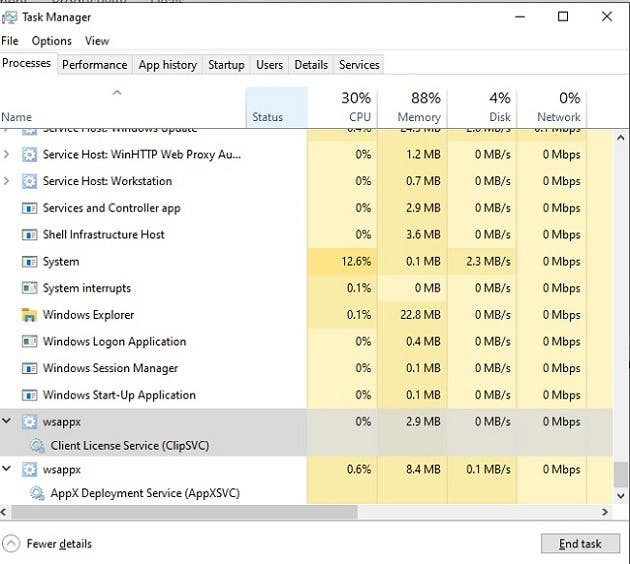Maximize the Task Manager window
The width and height of the screenshot is (630, 564).
tap(563, 17)
